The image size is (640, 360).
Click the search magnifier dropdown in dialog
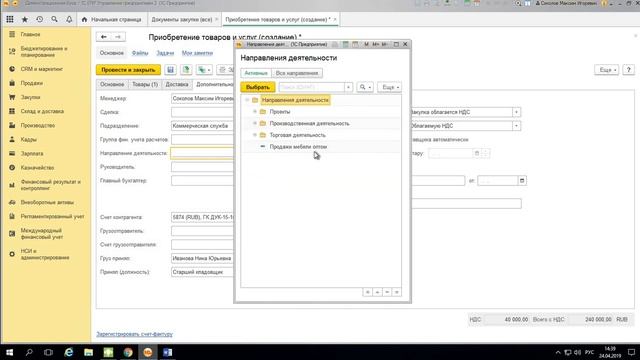point(364,87)
